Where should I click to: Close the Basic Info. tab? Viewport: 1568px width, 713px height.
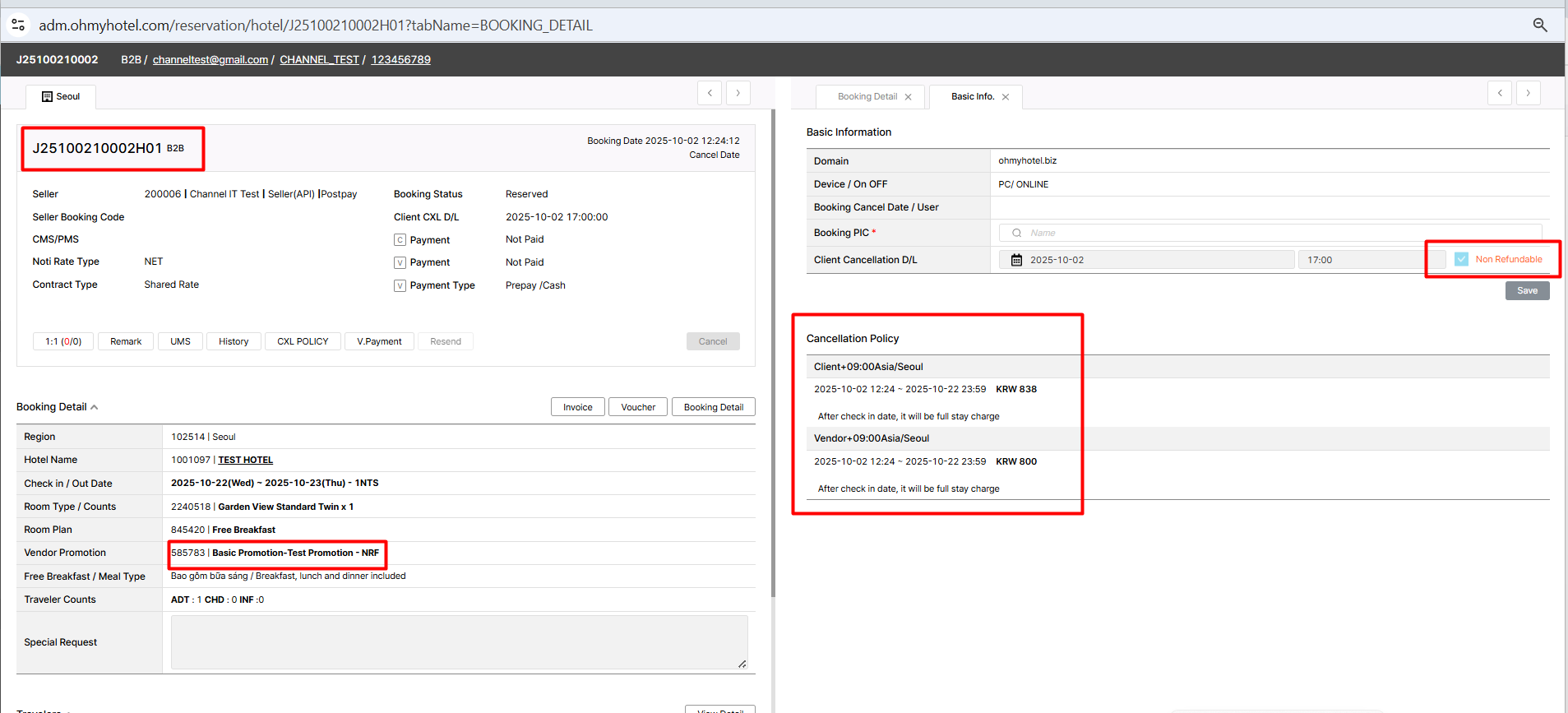[1005, 97]
